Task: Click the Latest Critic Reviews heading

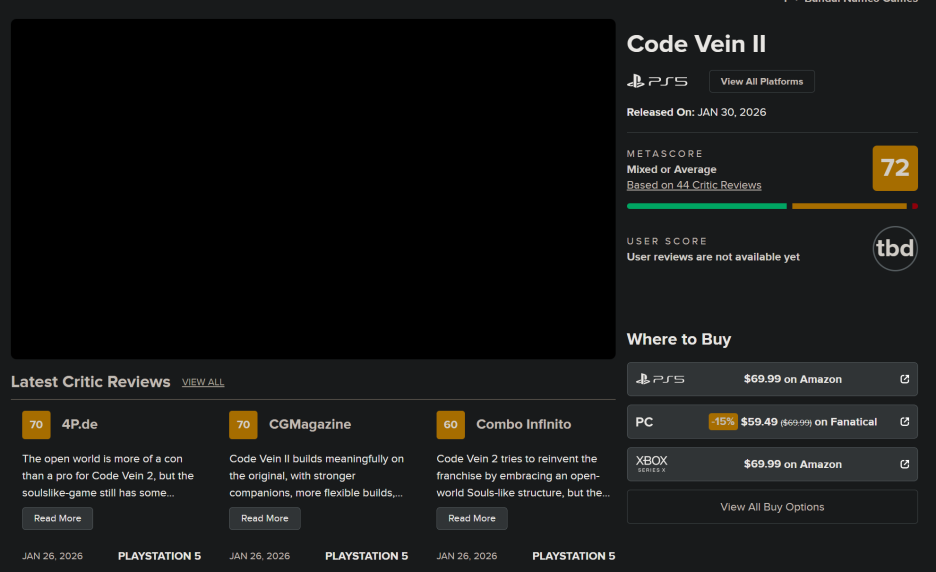Action: [91, 382]
